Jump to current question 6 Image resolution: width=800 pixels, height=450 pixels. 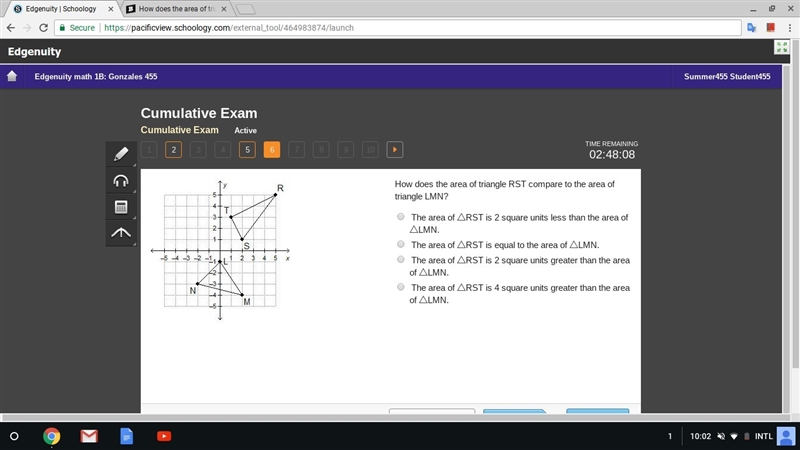pos(272,149)
